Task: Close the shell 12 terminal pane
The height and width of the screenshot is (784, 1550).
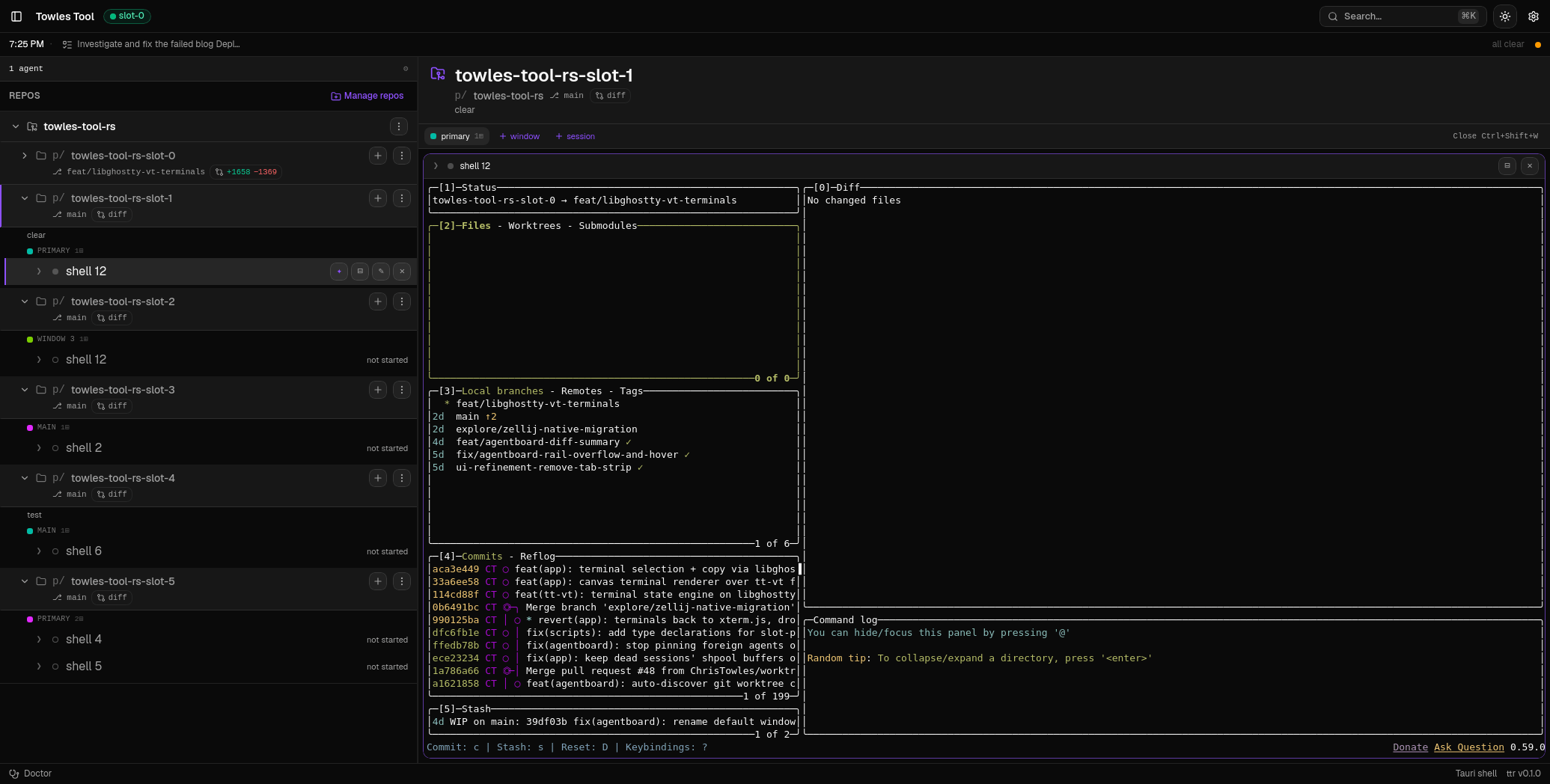Action: [x=1530, y=166]
